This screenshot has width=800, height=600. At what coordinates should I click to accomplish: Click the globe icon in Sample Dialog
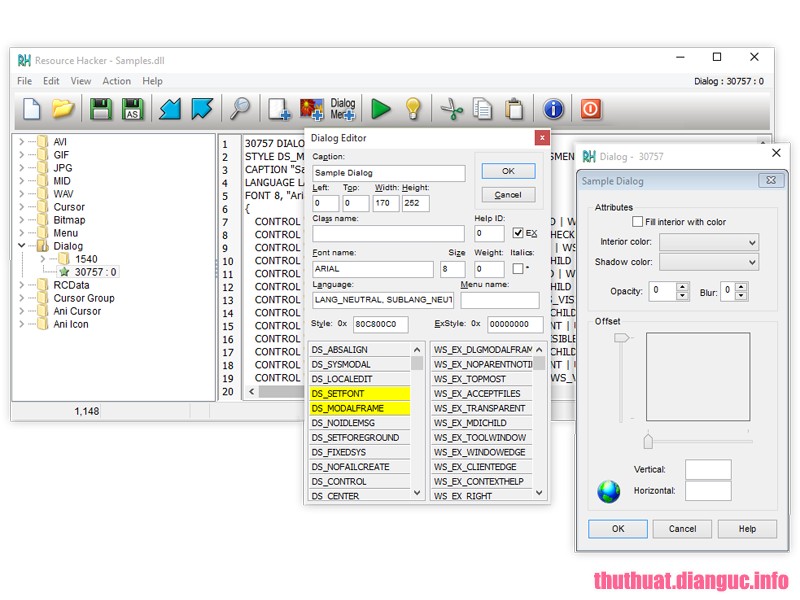coord(609,491)
